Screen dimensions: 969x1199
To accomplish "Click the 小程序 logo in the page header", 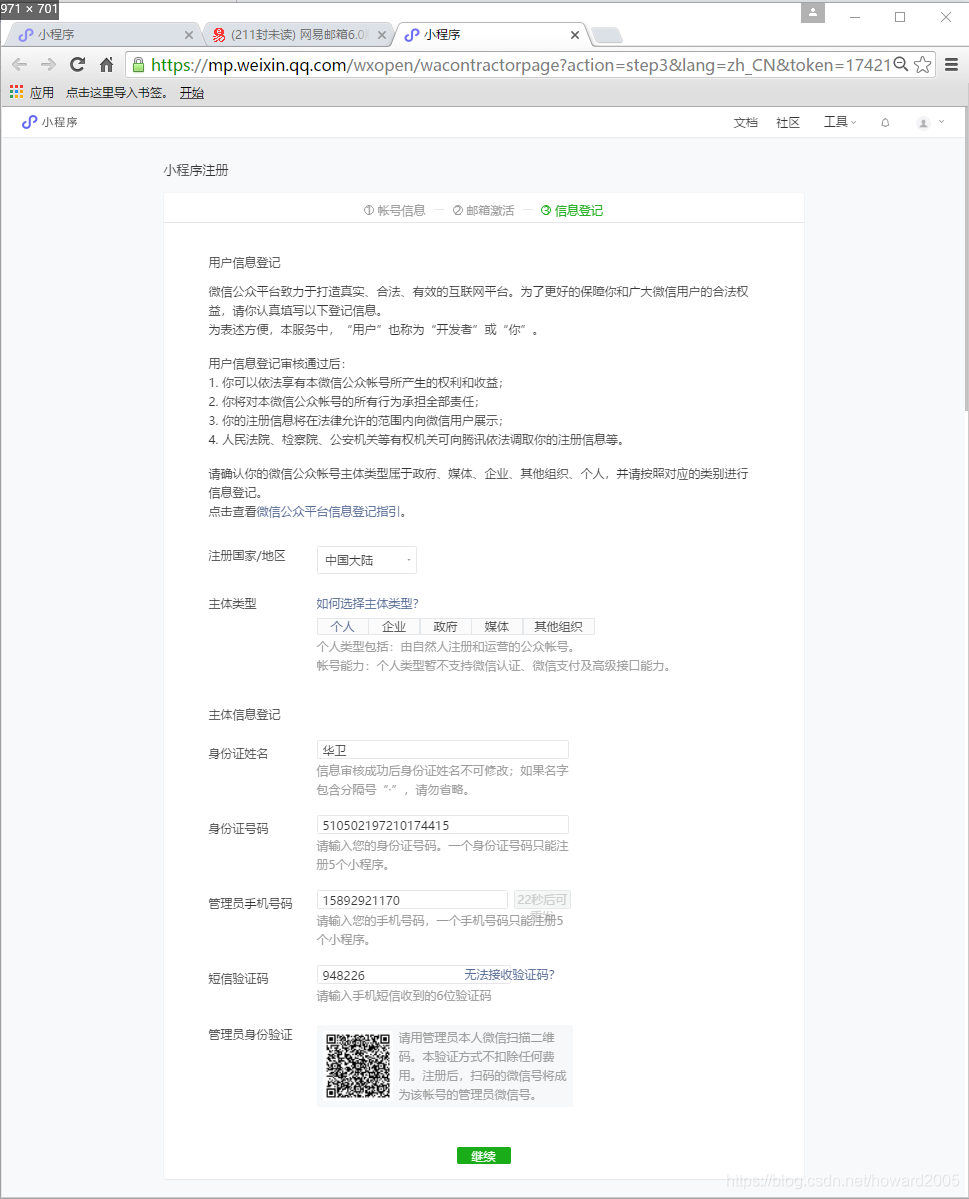I will click(47, 122).
